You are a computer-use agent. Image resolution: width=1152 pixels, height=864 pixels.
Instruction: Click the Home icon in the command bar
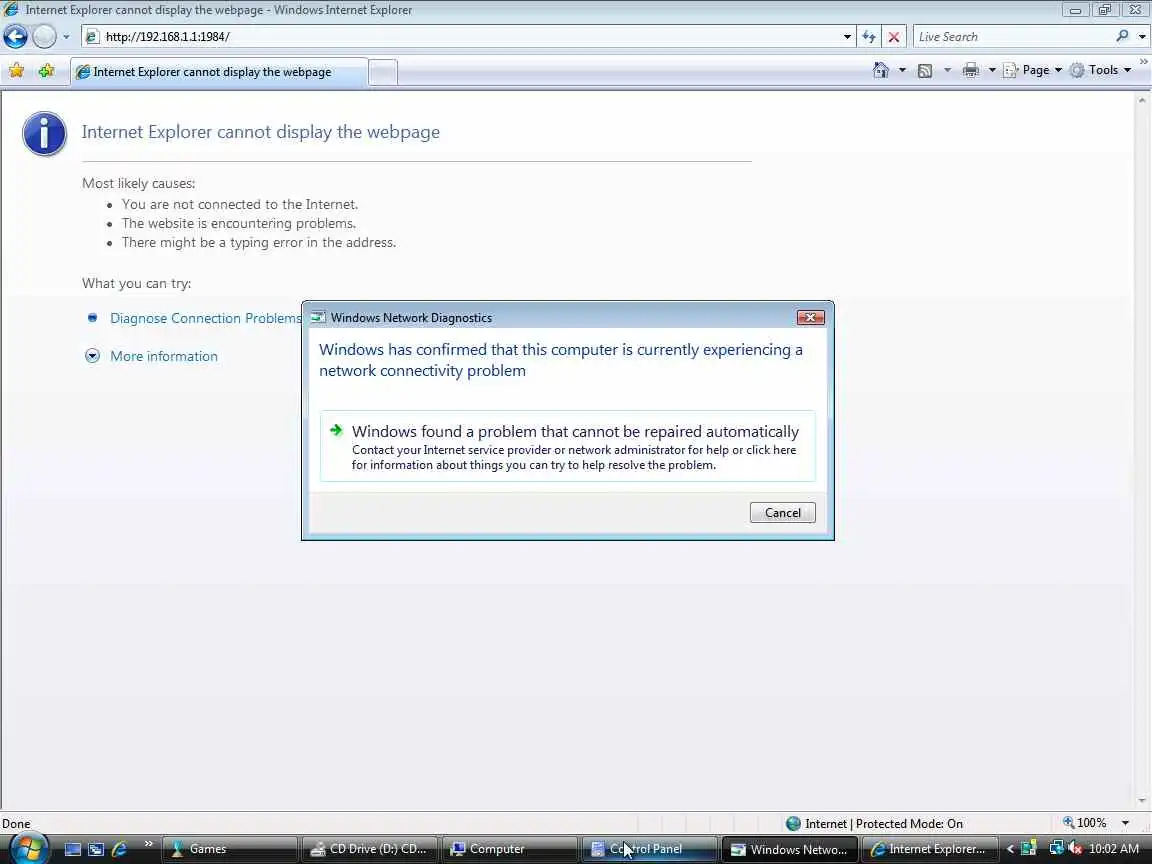pyautogui.click(x=881, y=70)
